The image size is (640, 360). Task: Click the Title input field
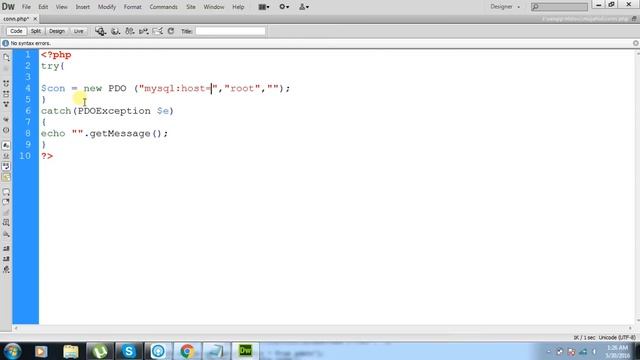click(x=230, y=31)
